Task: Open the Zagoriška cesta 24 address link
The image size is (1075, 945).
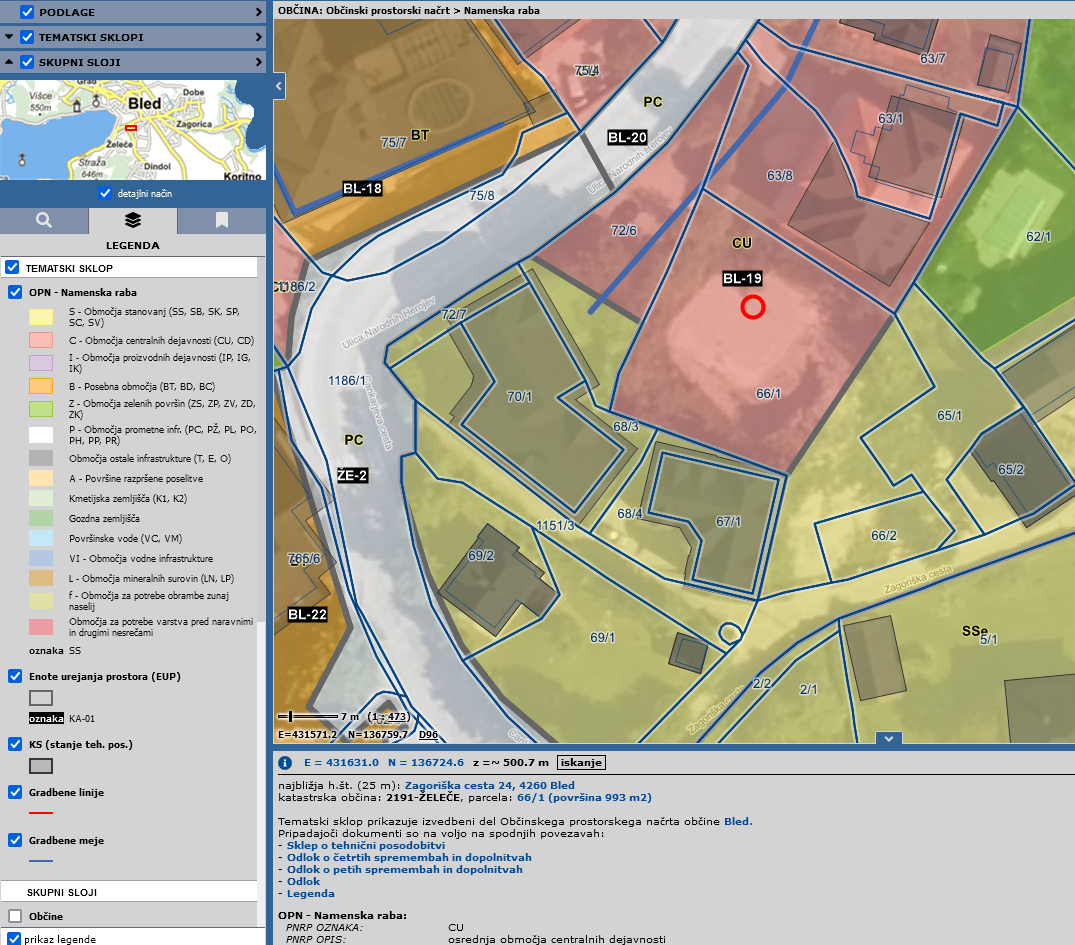Action: pos(490,785)
